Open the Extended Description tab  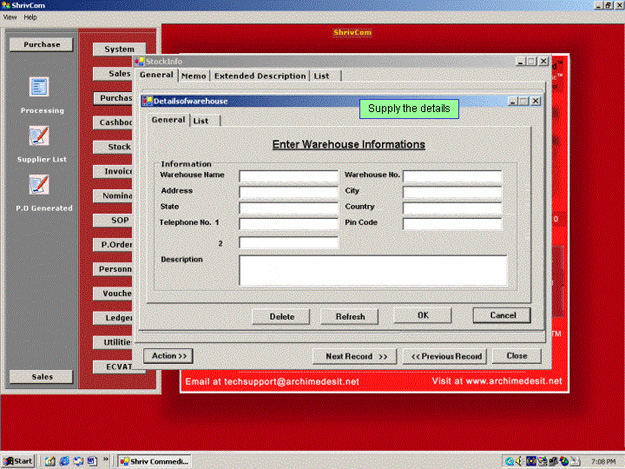260,76
